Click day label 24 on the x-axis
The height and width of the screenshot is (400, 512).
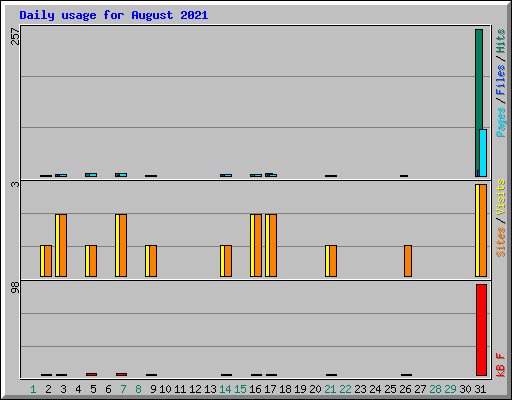pyautogui.click(x=375, y=389)
